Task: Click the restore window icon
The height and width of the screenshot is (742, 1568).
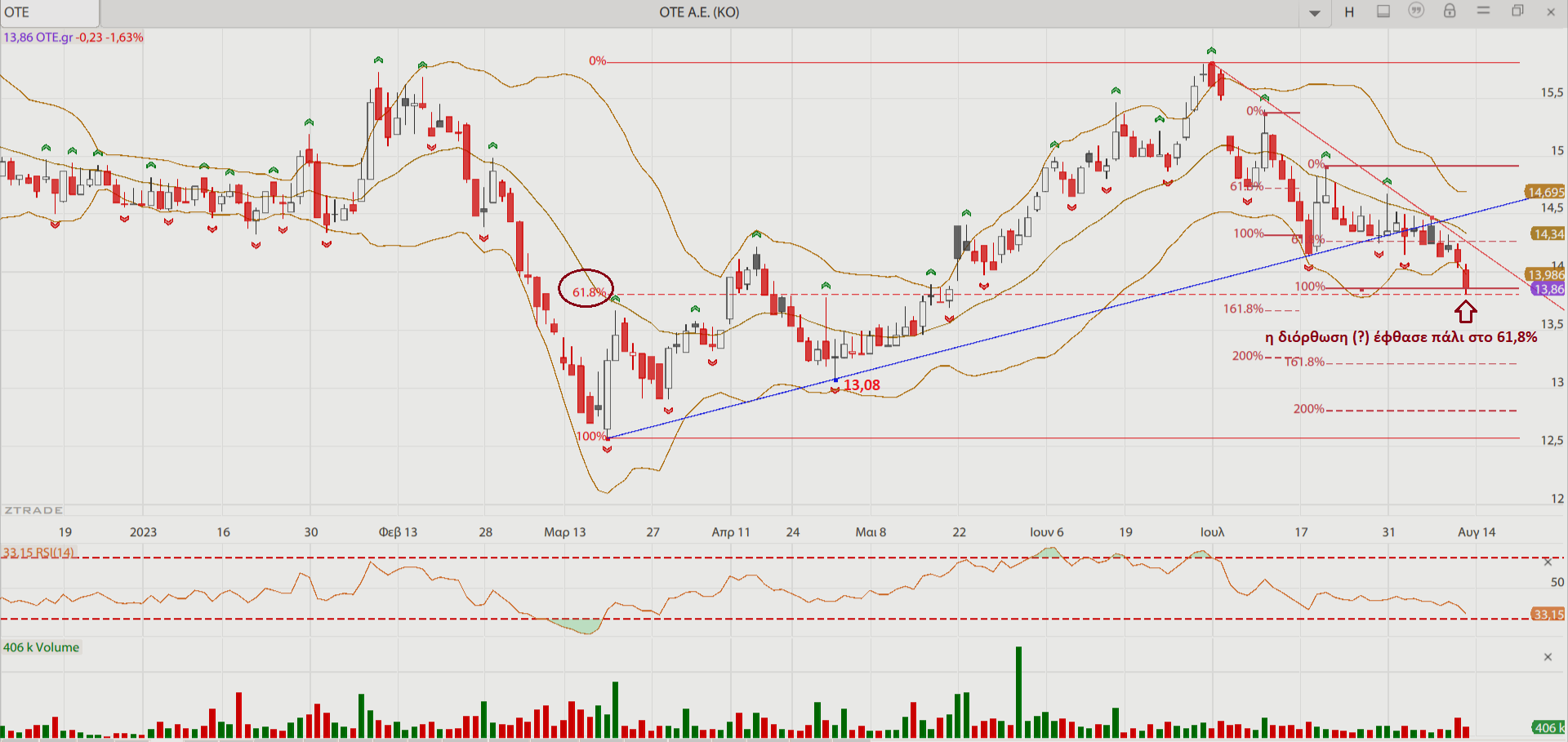Action: (1517, 11)
